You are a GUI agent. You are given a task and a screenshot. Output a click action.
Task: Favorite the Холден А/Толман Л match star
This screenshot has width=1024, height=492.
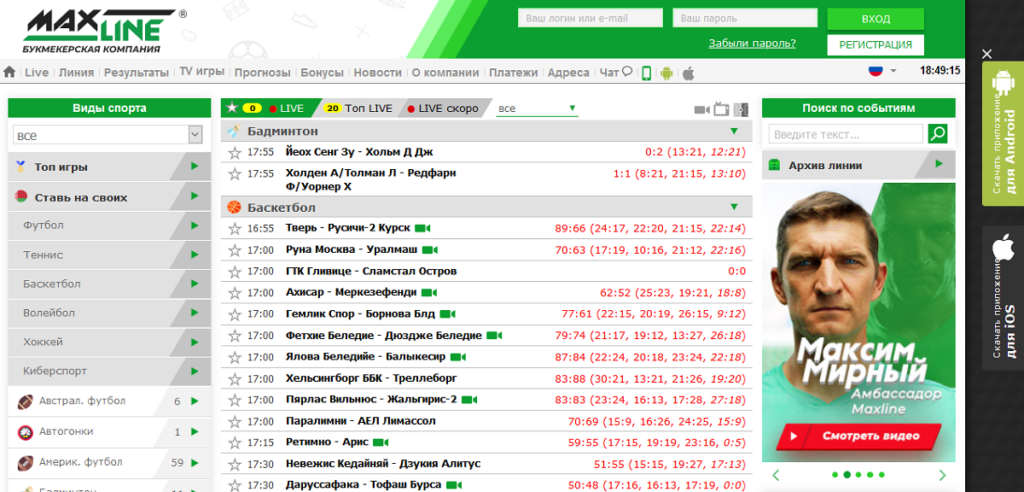(234, 174)
